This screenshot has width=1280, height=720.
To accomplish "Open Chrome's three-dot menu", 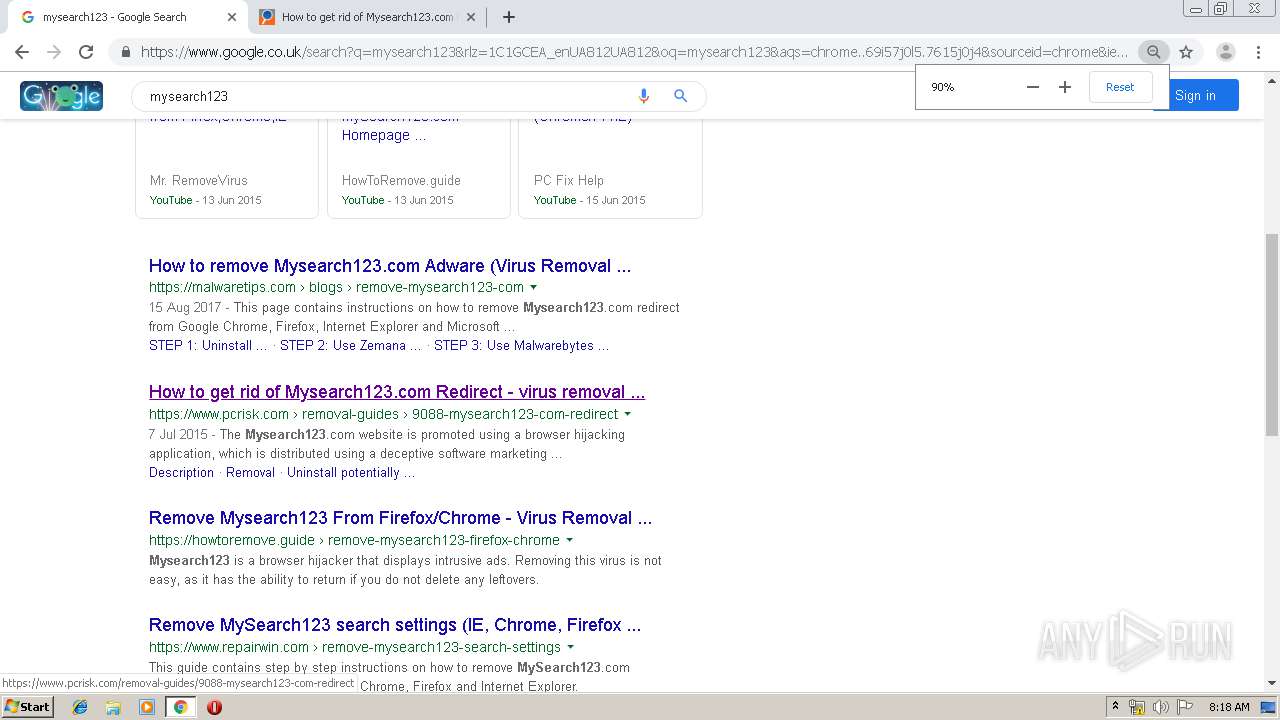I will click(x=1258, y=52).
